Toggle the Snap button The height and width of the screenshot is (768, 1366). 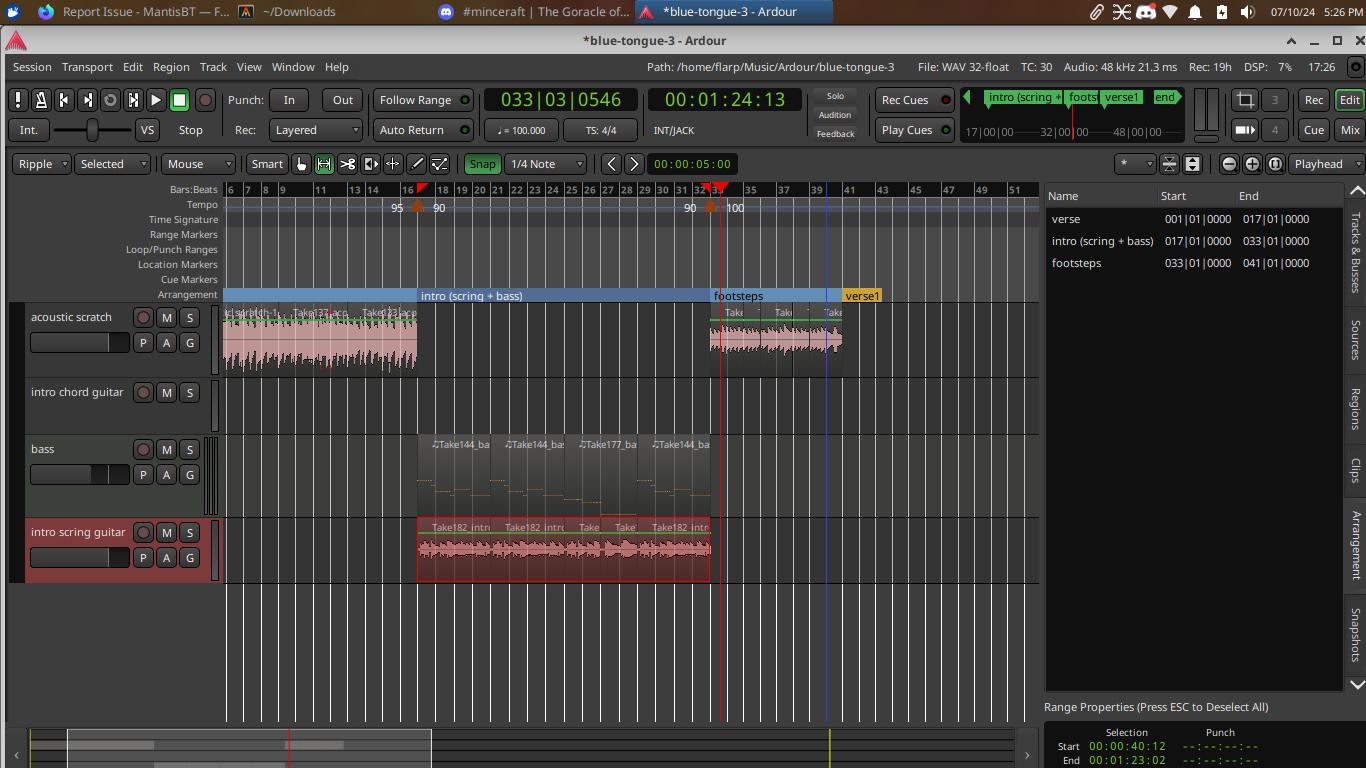tap(482, 164)
